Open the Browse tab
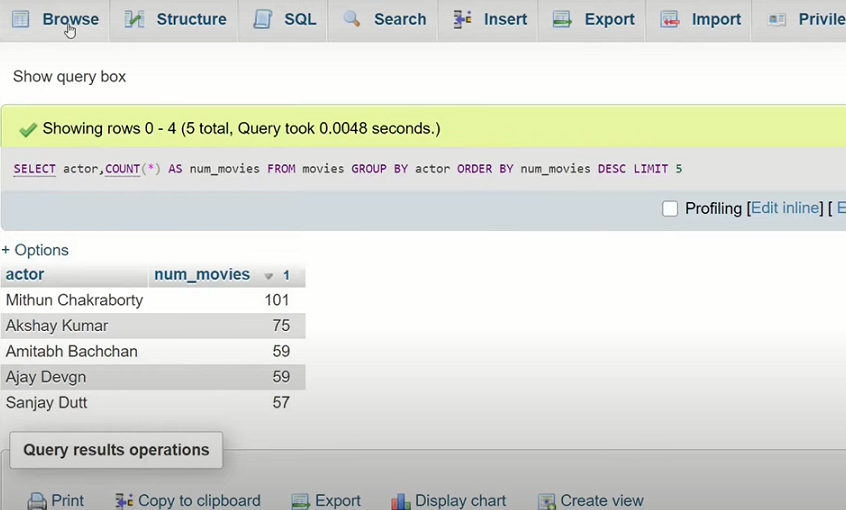The height and width of the screenshot is (510, 846). 54,19
